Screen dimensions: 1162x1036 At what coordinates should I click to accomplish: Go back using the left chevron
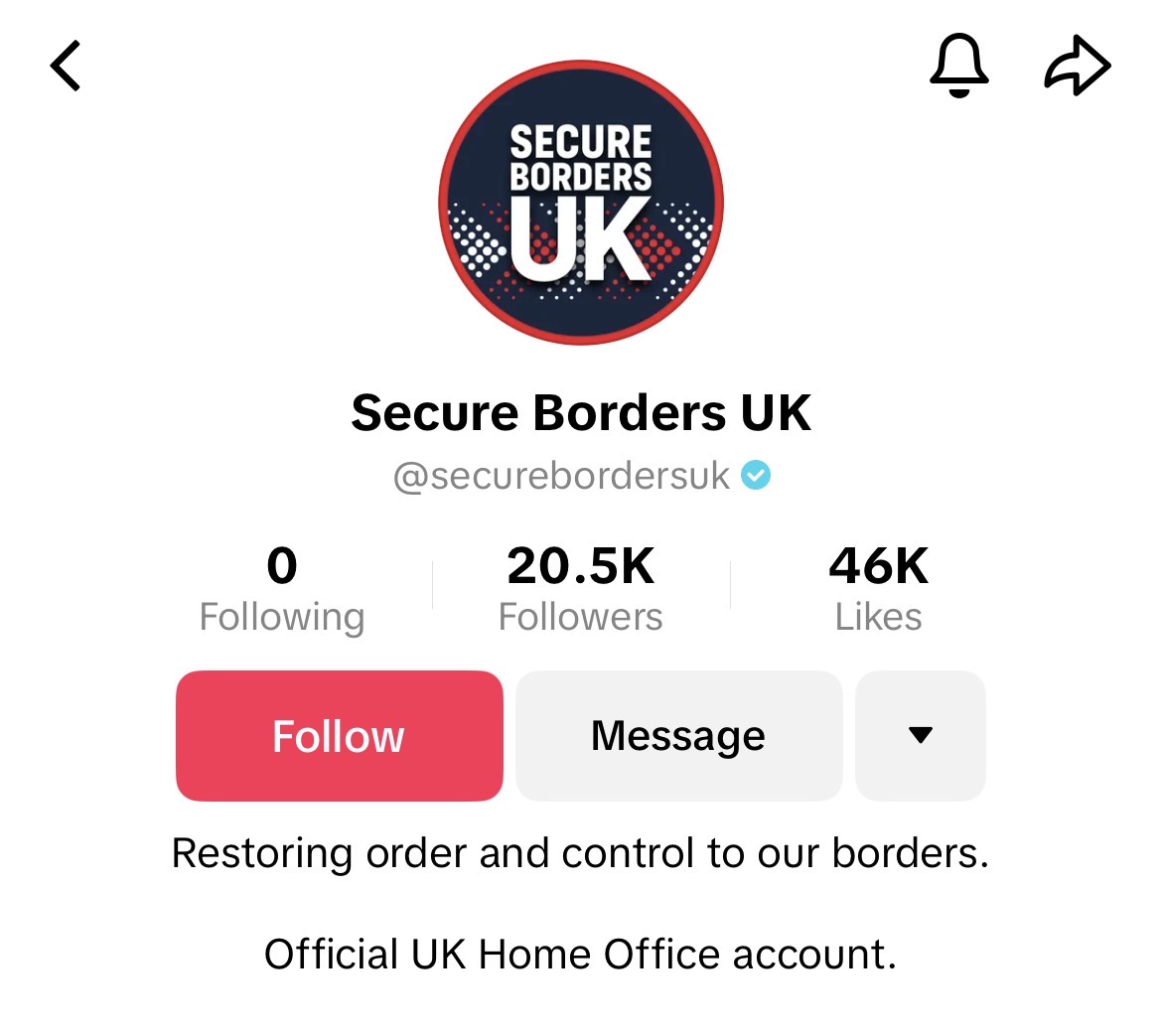[66, 67]
